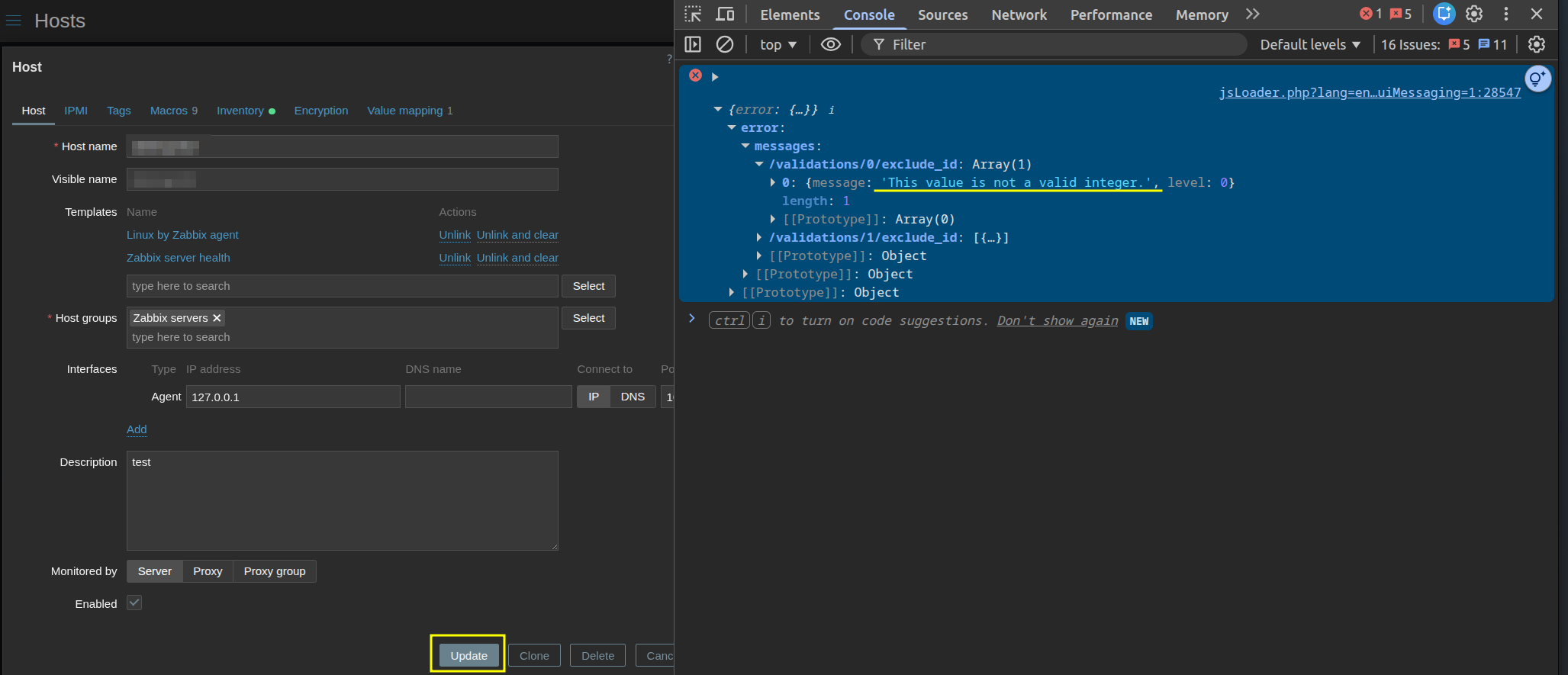The width and height of the screenshot is (1568, 675).
Task: Remove the Zabbix servers host group tag
Action: [217, 318]
